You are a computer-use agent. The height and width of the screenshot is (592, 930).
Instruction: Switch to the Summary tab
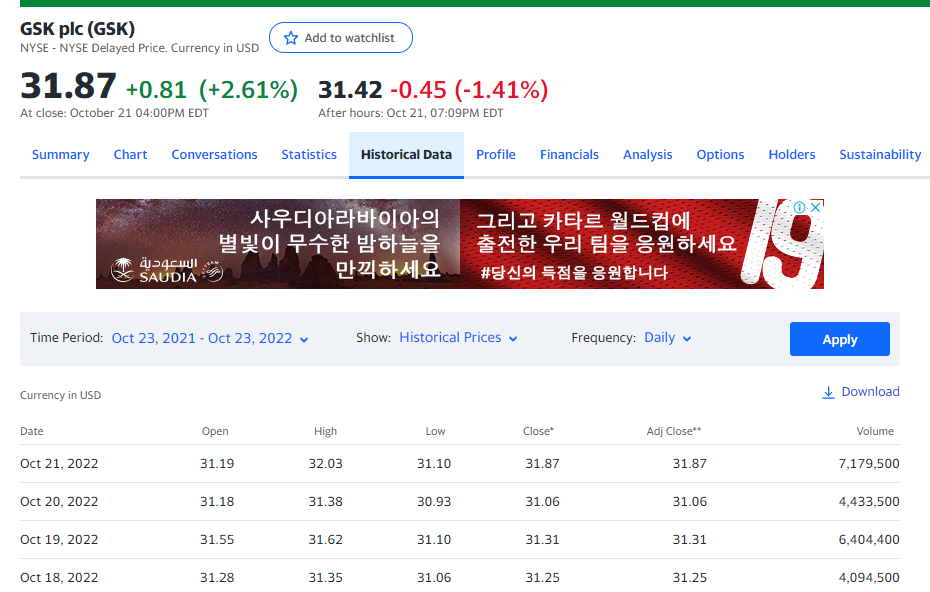coord(60,155)
